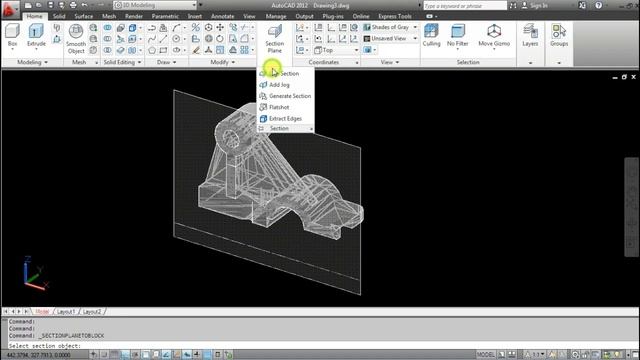
Task: Expand the Solid Editing panel
Action: 122,62
